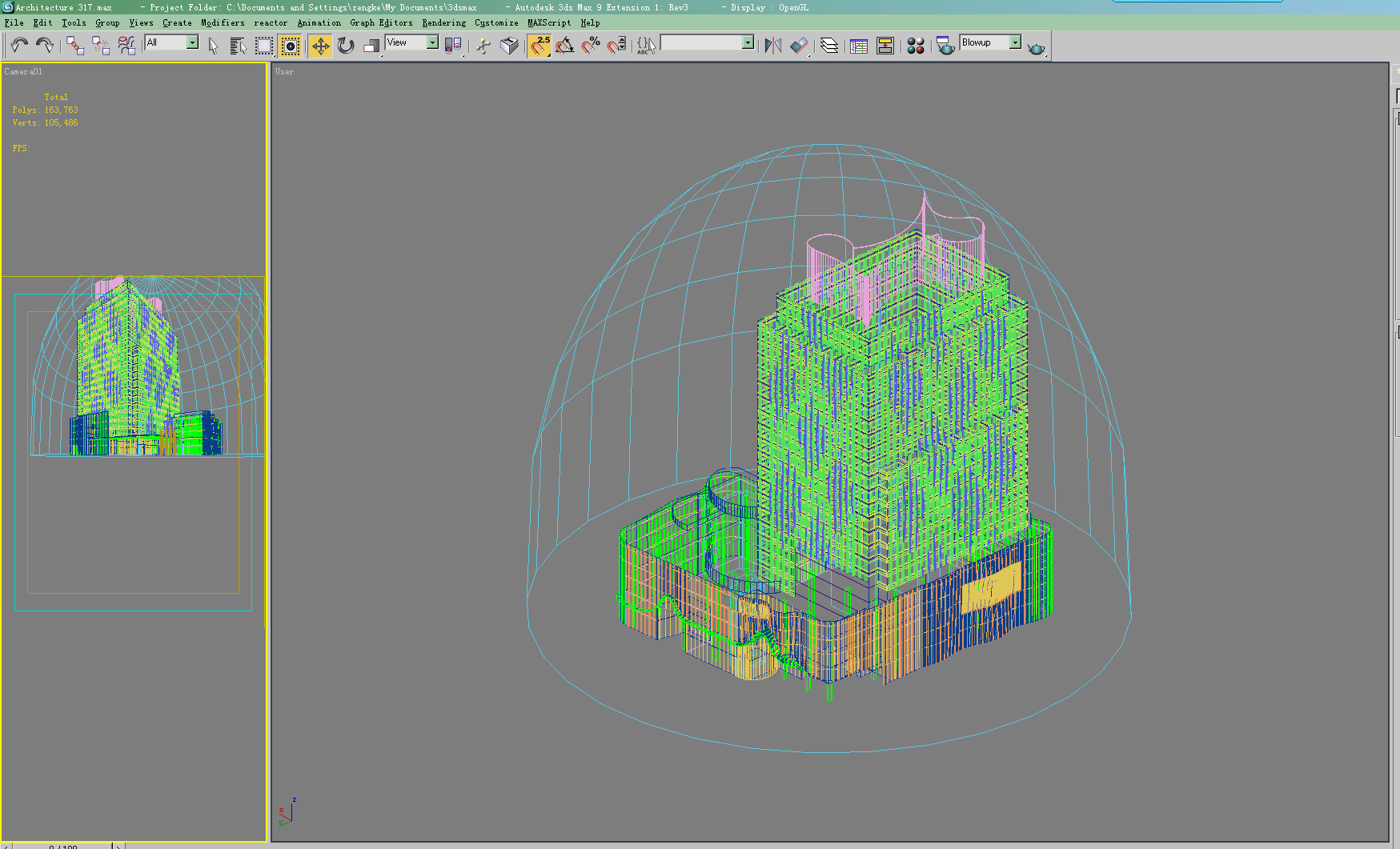Open the Graph Editors menu

point(381,23)
